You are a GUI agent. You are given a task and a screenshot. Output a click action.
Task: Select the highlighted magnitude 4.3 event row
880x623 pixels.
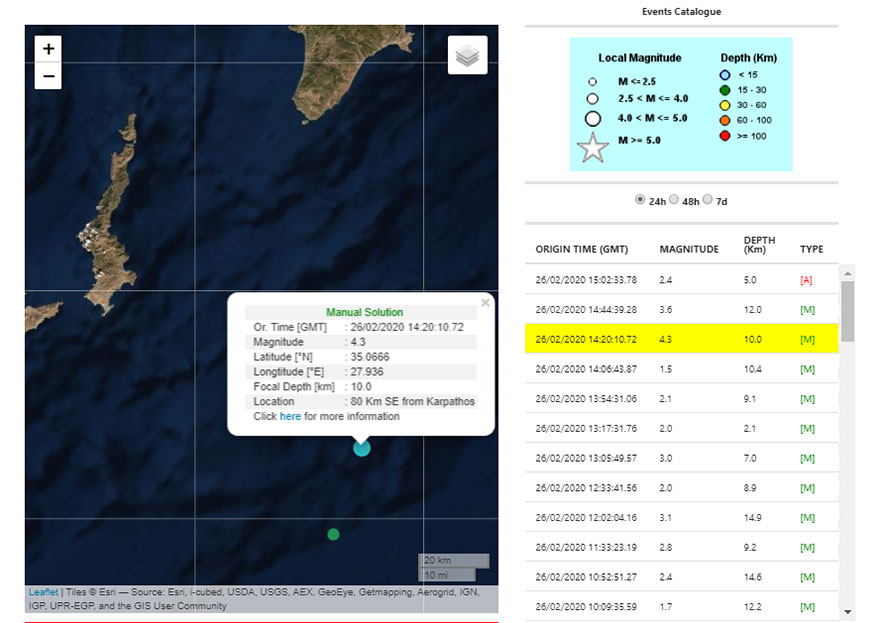(682, 340)
